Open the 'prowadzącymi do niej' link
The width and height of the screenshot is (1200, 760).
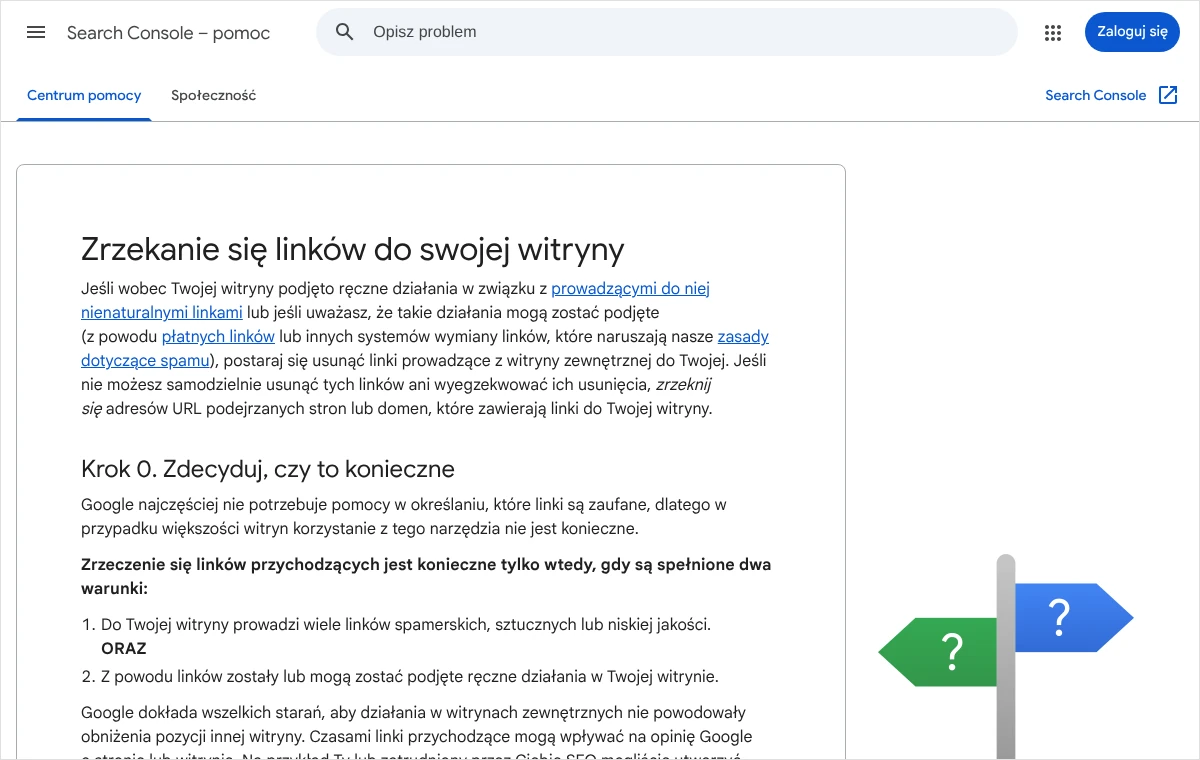pyautogui.click(x=630, y=289)
